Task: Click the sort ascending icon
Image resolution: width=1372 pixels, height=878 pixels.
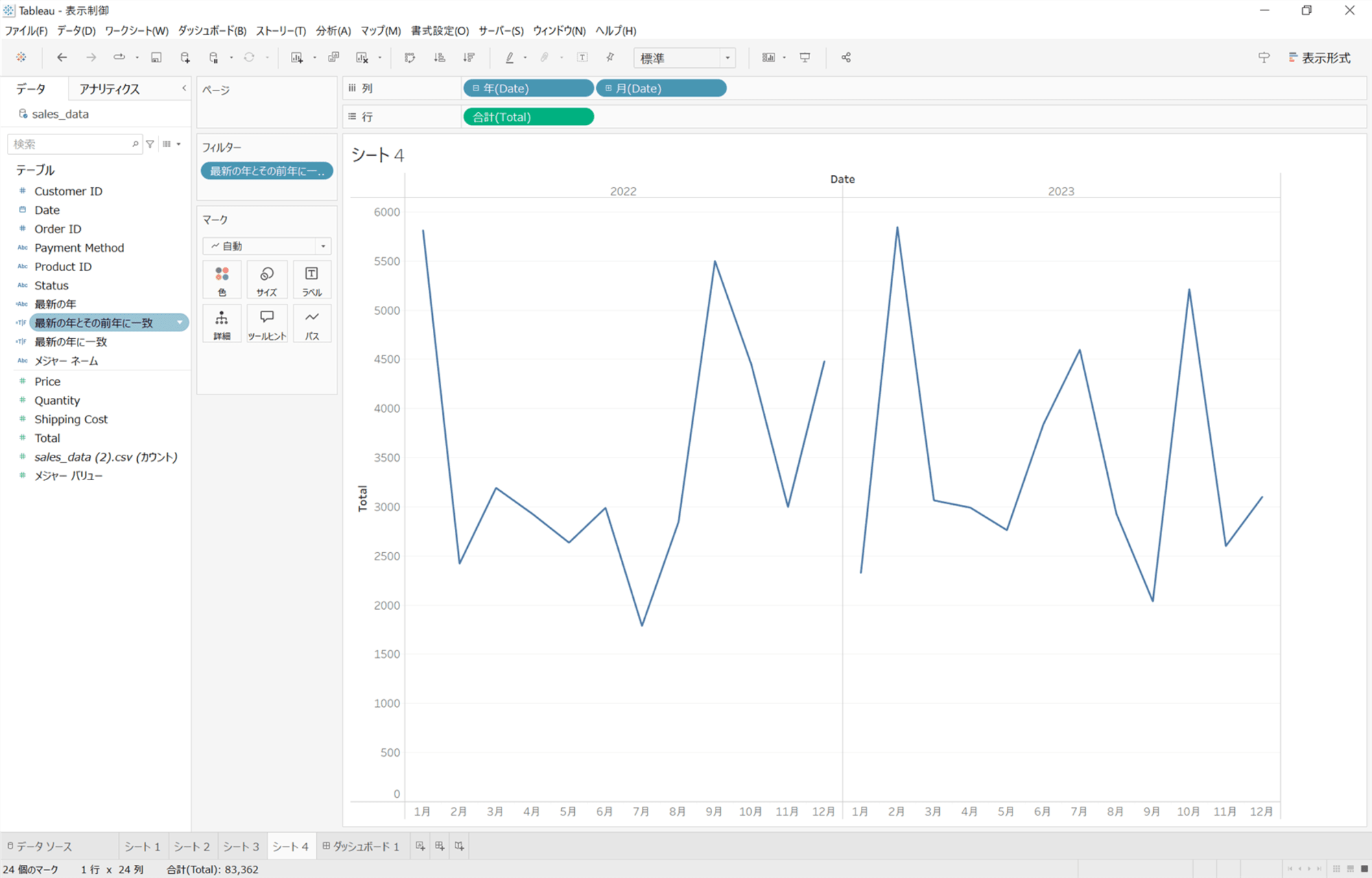Action: [x=440, y=58]
